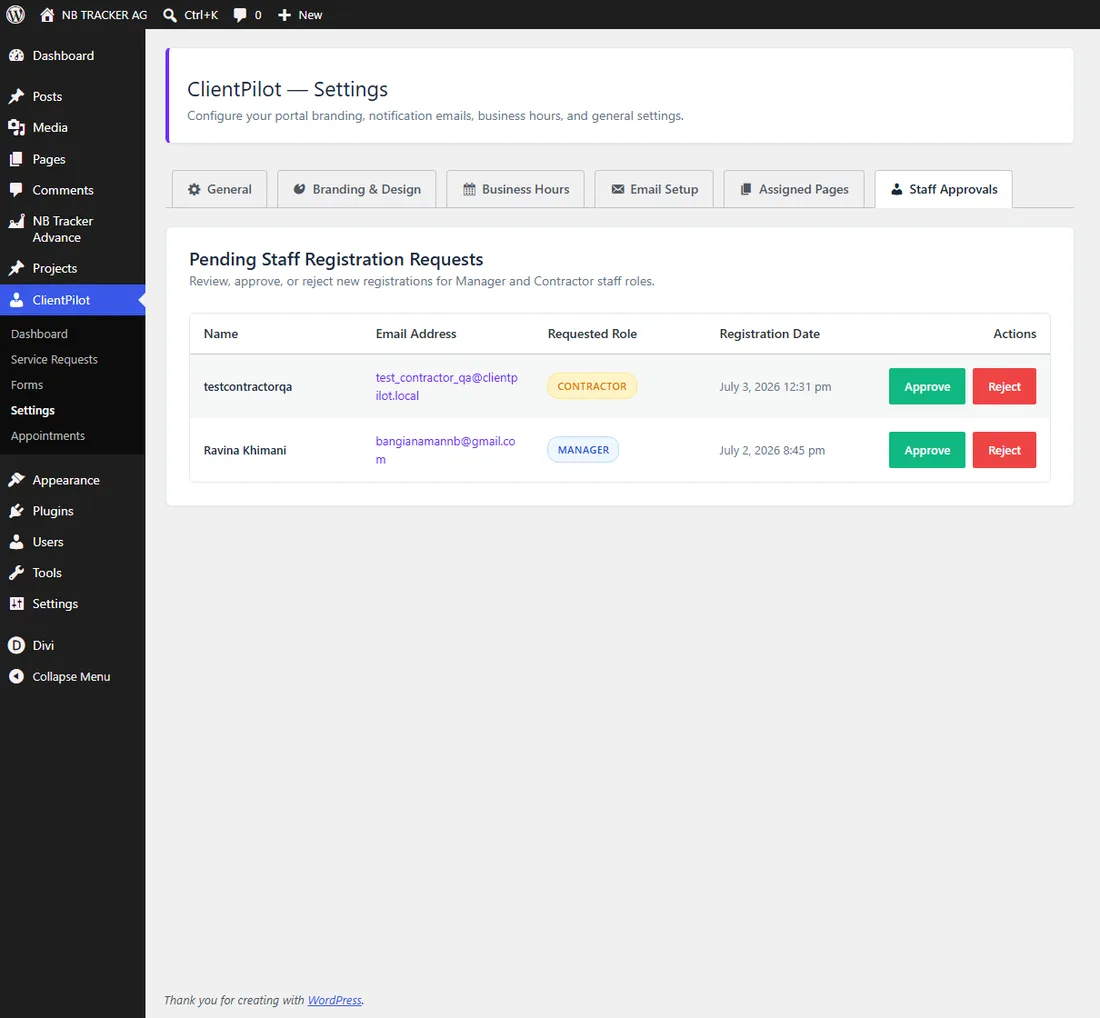Open the New content menu label
1100x1018 pixels.
point(310,15)
